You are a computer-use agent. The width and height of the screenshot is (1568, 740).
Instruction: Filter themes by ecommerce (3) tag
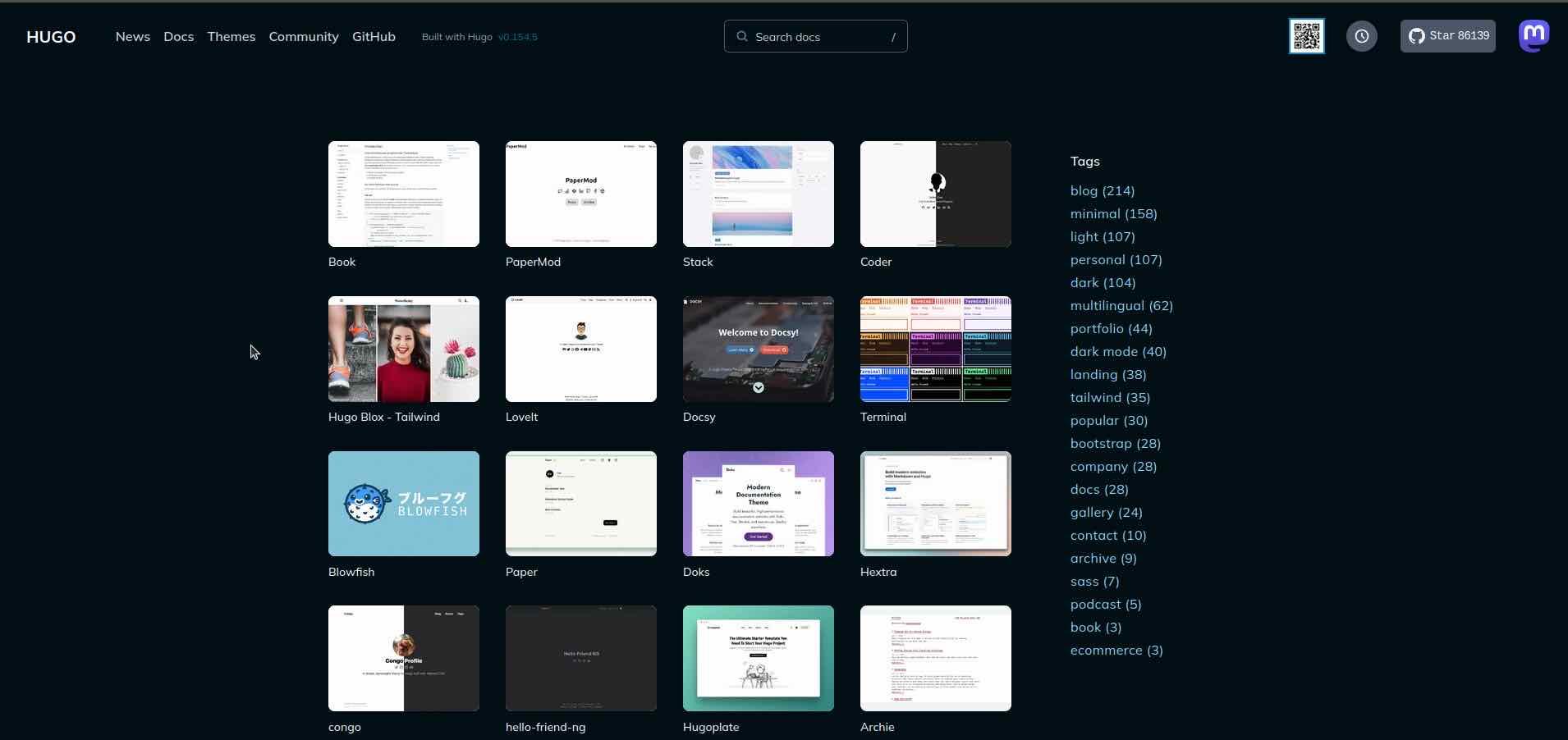click(x=1116, y=650)
